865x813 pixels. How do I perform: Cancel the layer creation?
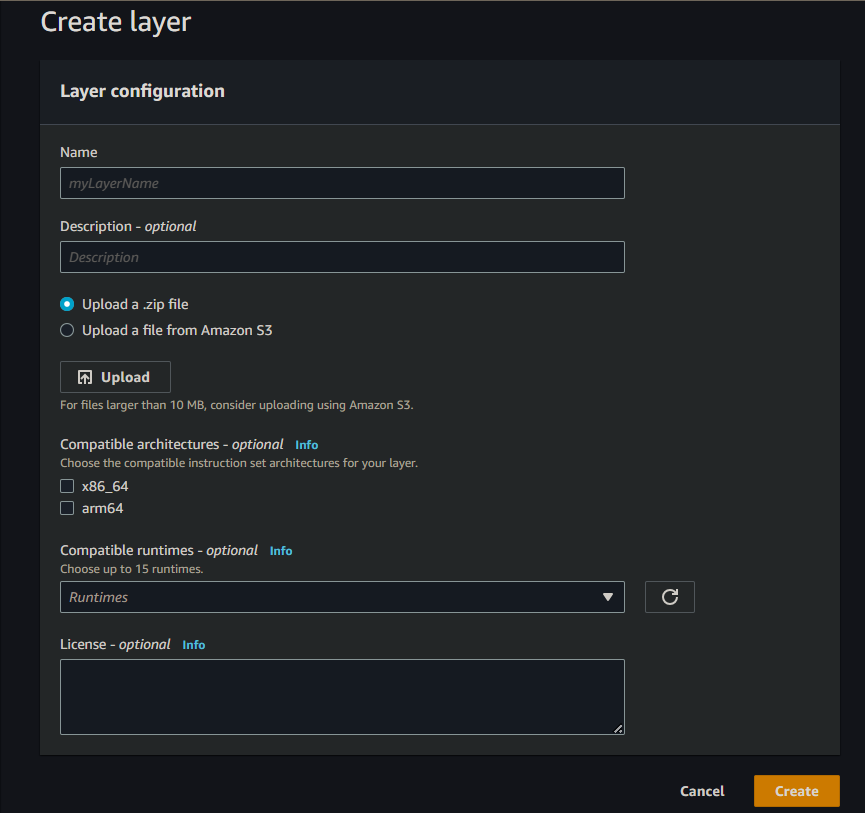pyautogui.click(x=702, y=790)
